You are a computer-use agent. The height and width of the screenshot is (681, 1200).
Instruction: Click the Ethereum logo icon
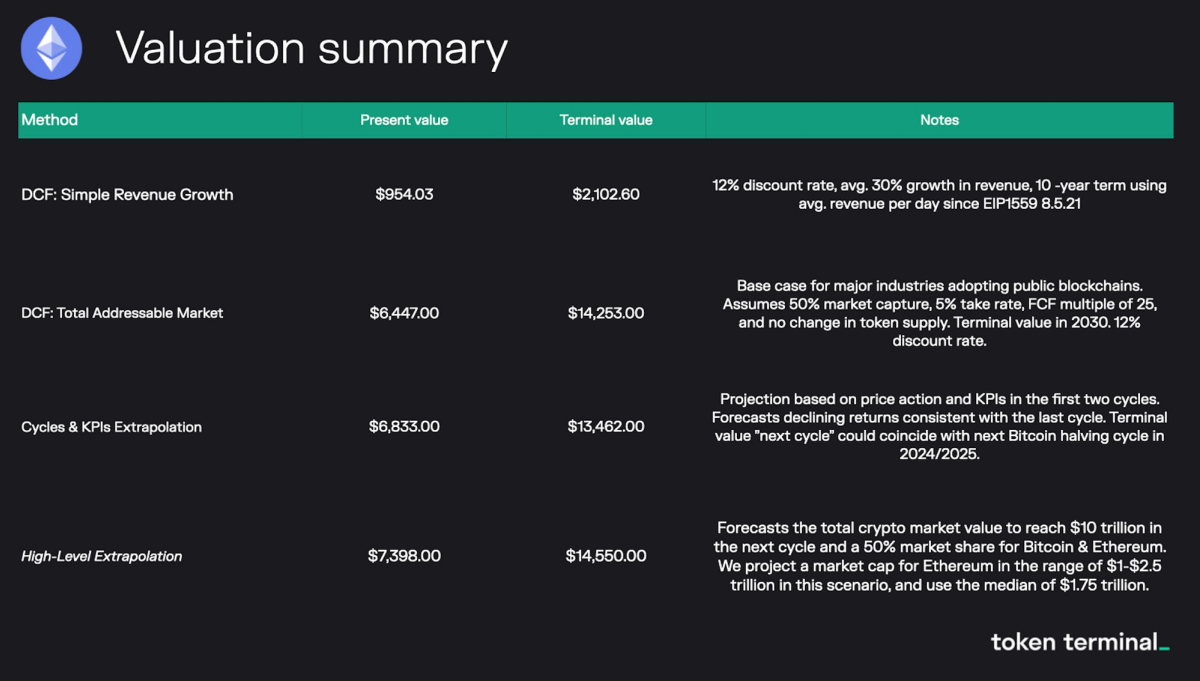52,49
